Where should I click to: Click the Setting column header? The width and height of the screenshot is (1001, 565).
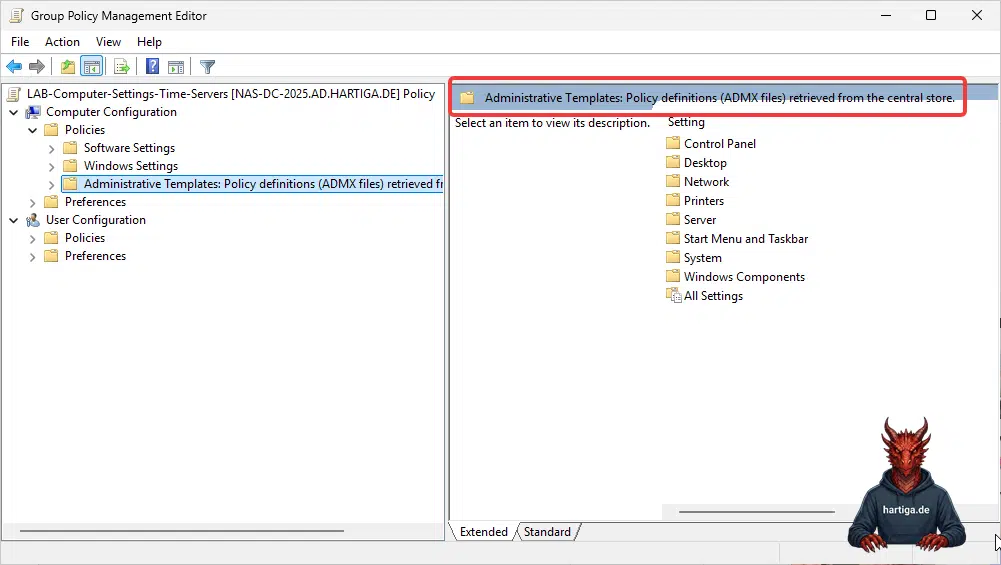[686, 122]
